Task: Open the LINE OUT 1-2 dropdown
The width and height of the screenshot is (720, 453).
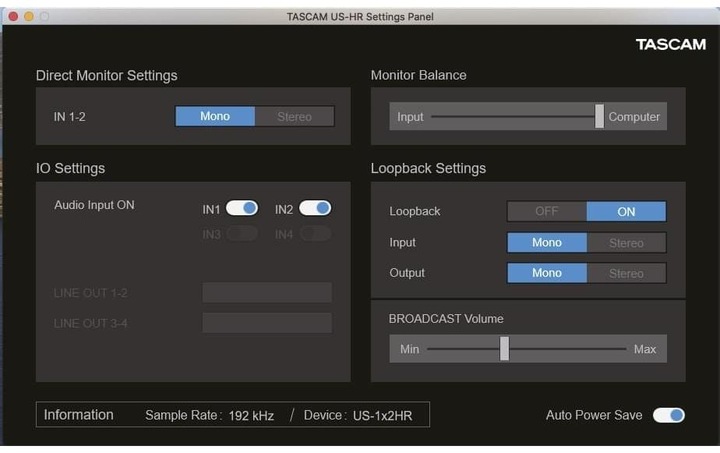Action: (x=267, y=292)
